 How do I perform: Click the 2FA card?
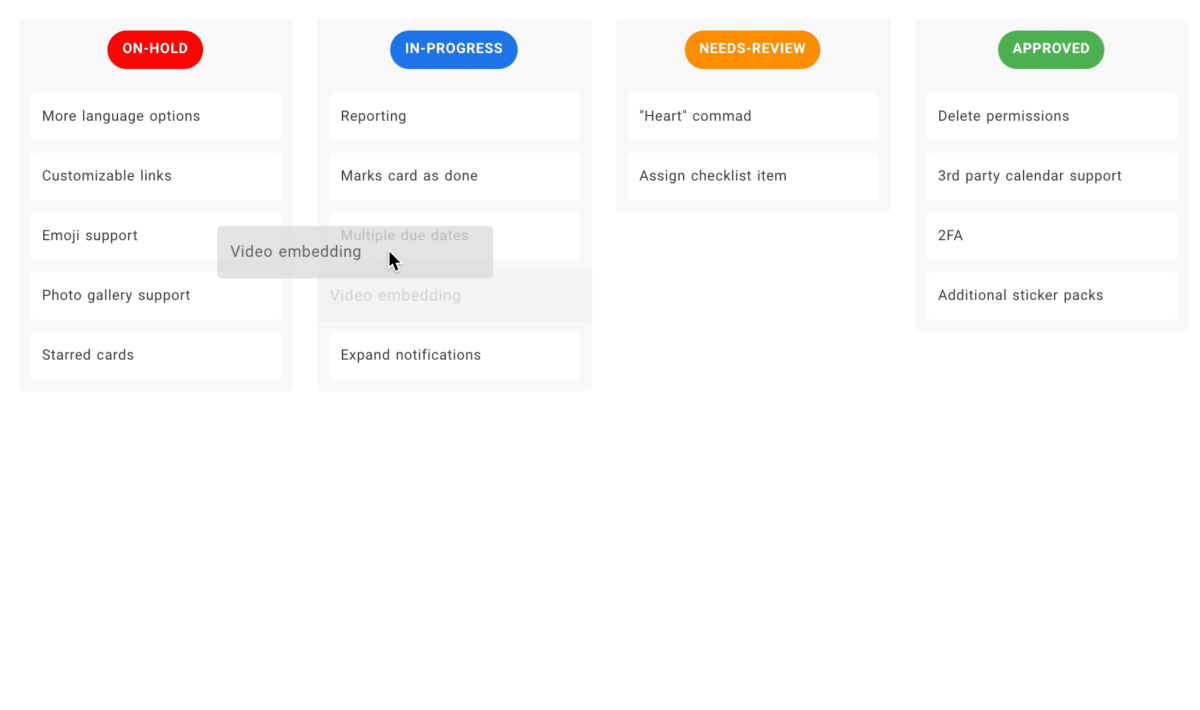point(1051,236)
